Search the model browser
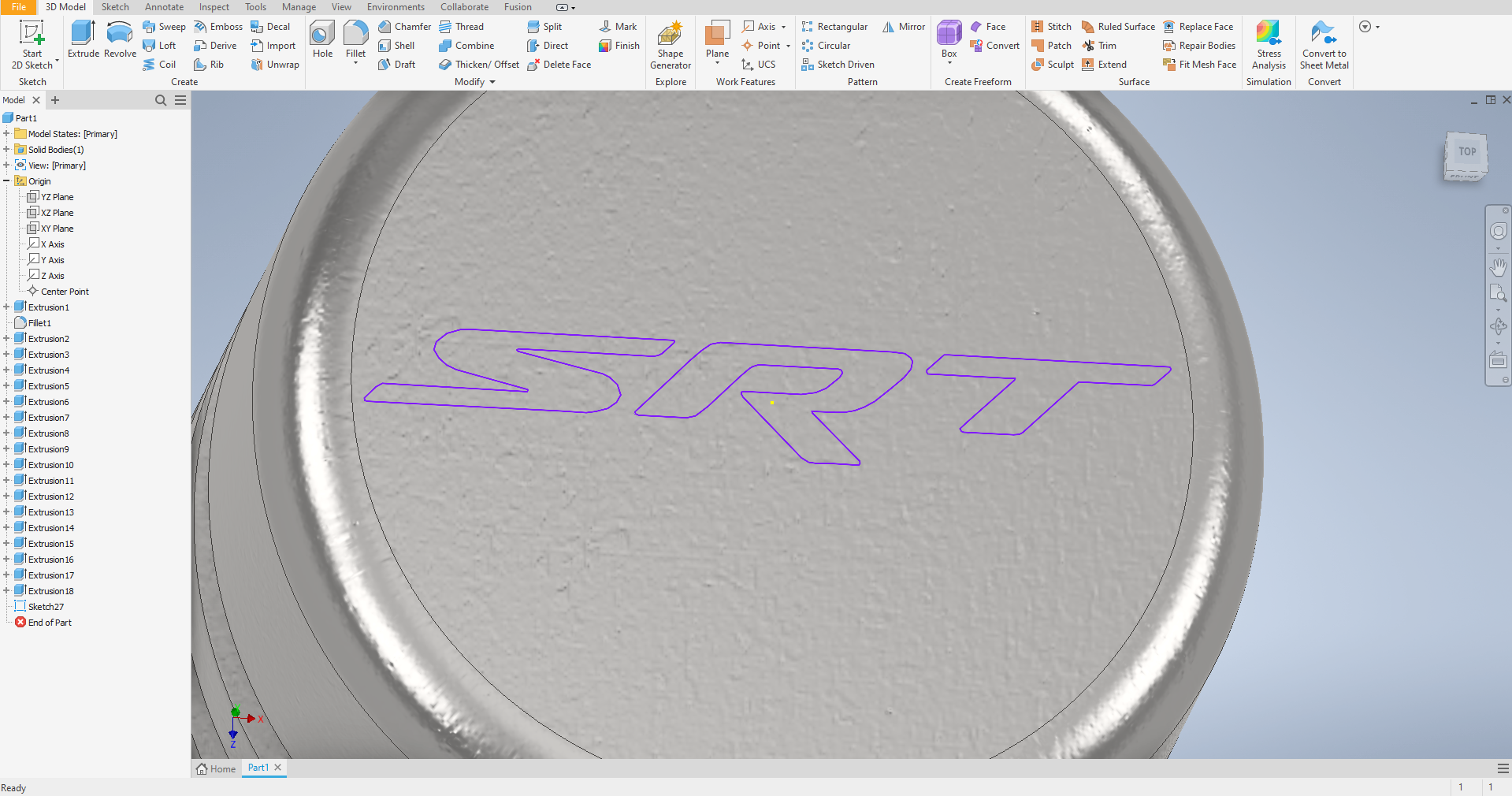 [x=161, y=100]
